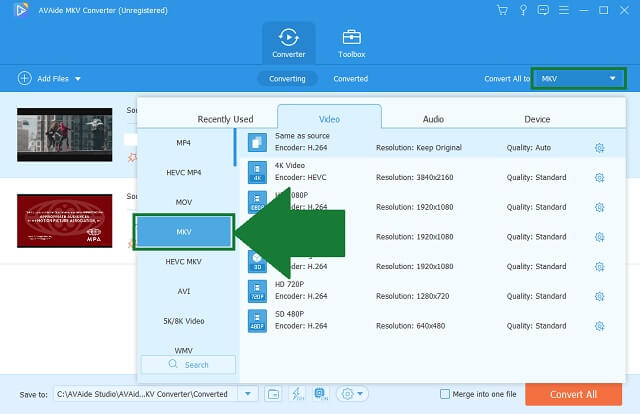The width and height of the screenshot is (640, 414).
Task: Select the 4K Video preset text
Action: tap(290, 165)
